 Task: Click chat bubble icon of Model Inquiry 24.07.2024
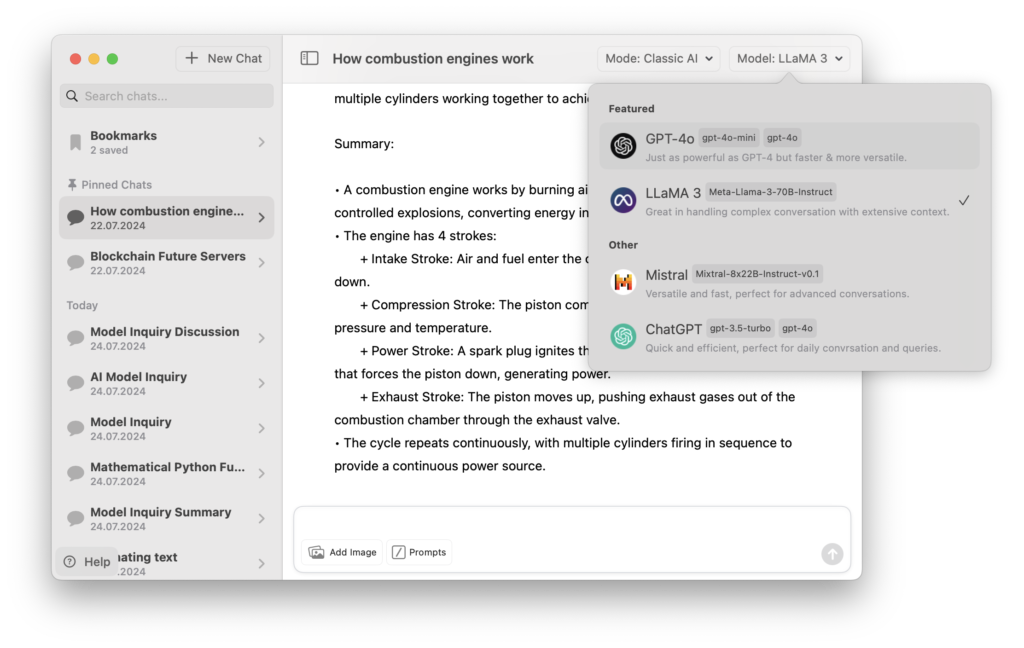(x=75, y=429)
